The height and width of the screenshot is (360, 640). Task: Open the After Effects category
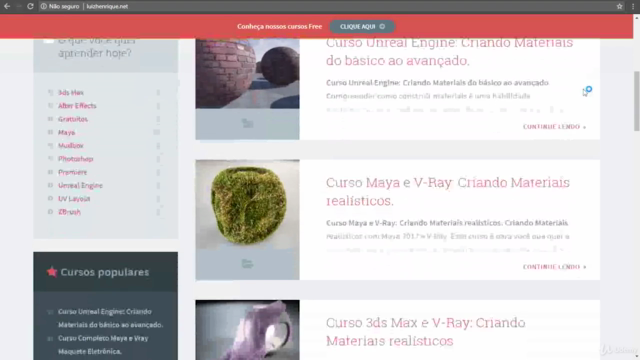coord(77,106)
